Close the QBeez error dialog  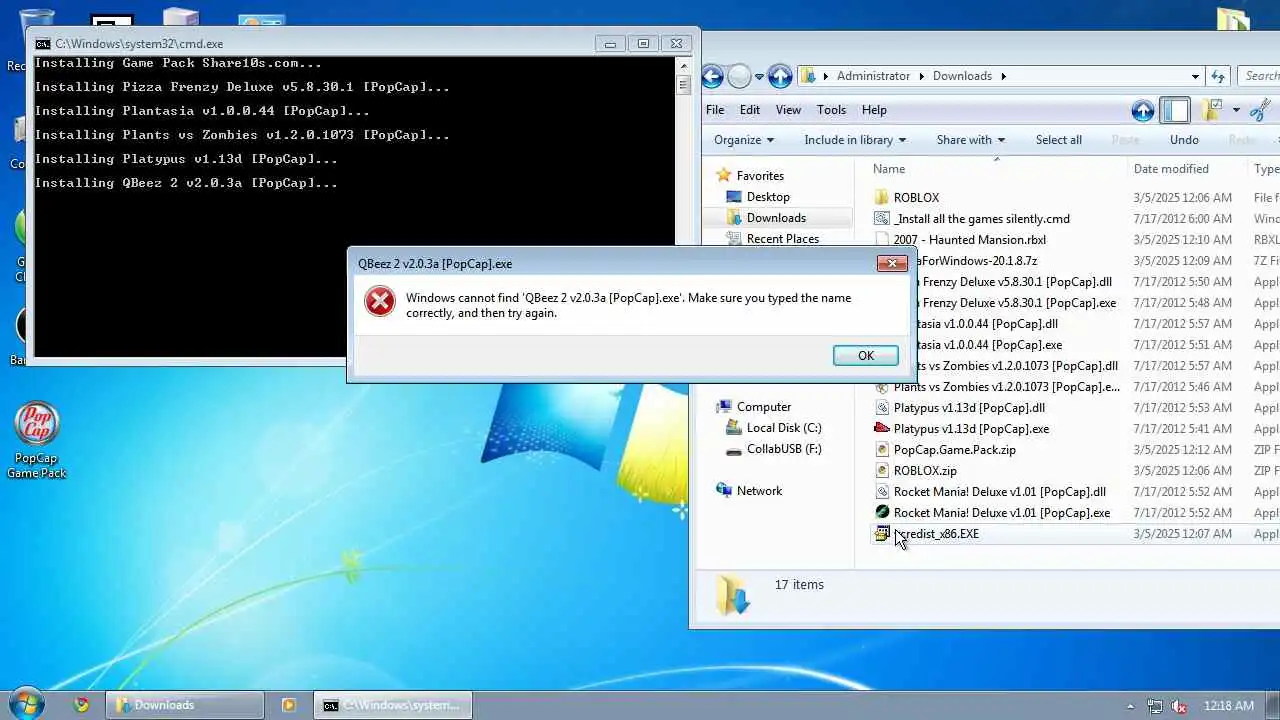coord(891,264)
